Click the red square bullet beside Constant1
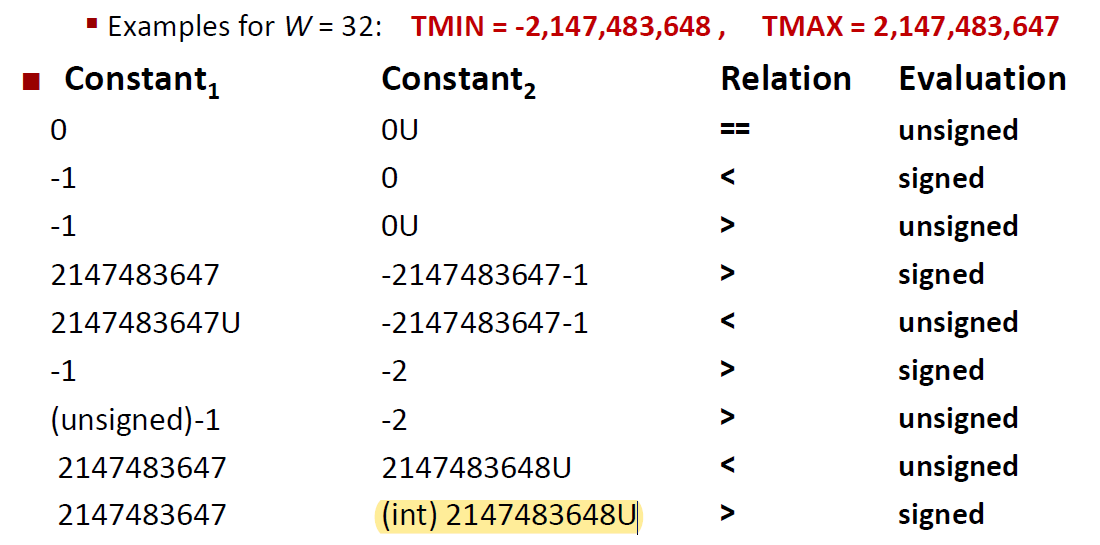This screenshot has height=545, width=1100. point(32,82)
